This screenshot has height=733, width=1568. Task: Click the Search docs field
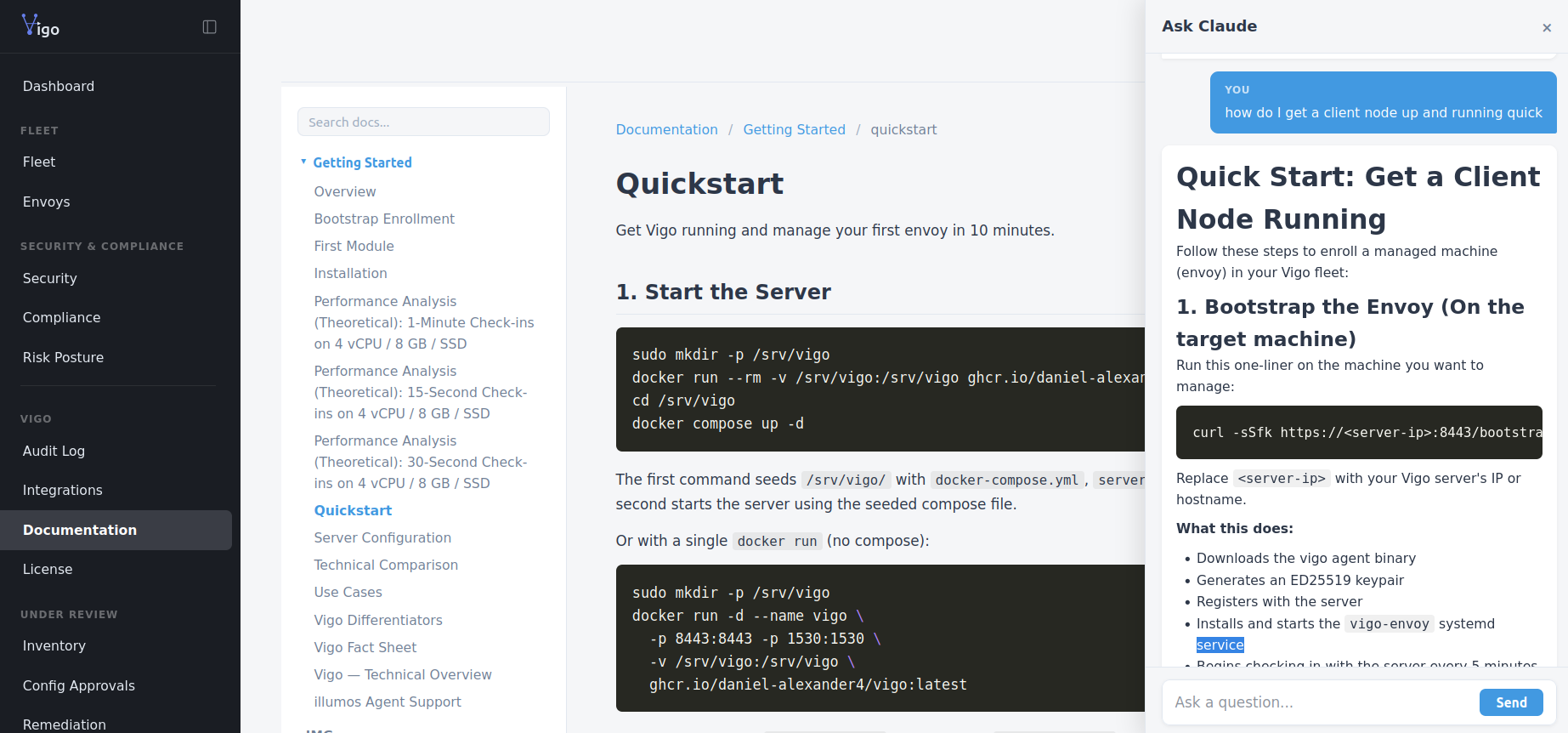click(x=423, y=122)
